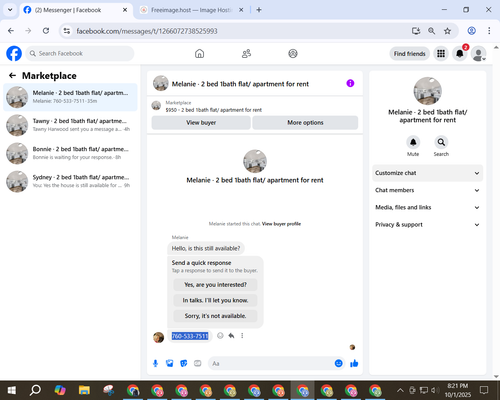Open Tawny conversation in the chat list
500x400 pixels.
[x=70, y=125]
